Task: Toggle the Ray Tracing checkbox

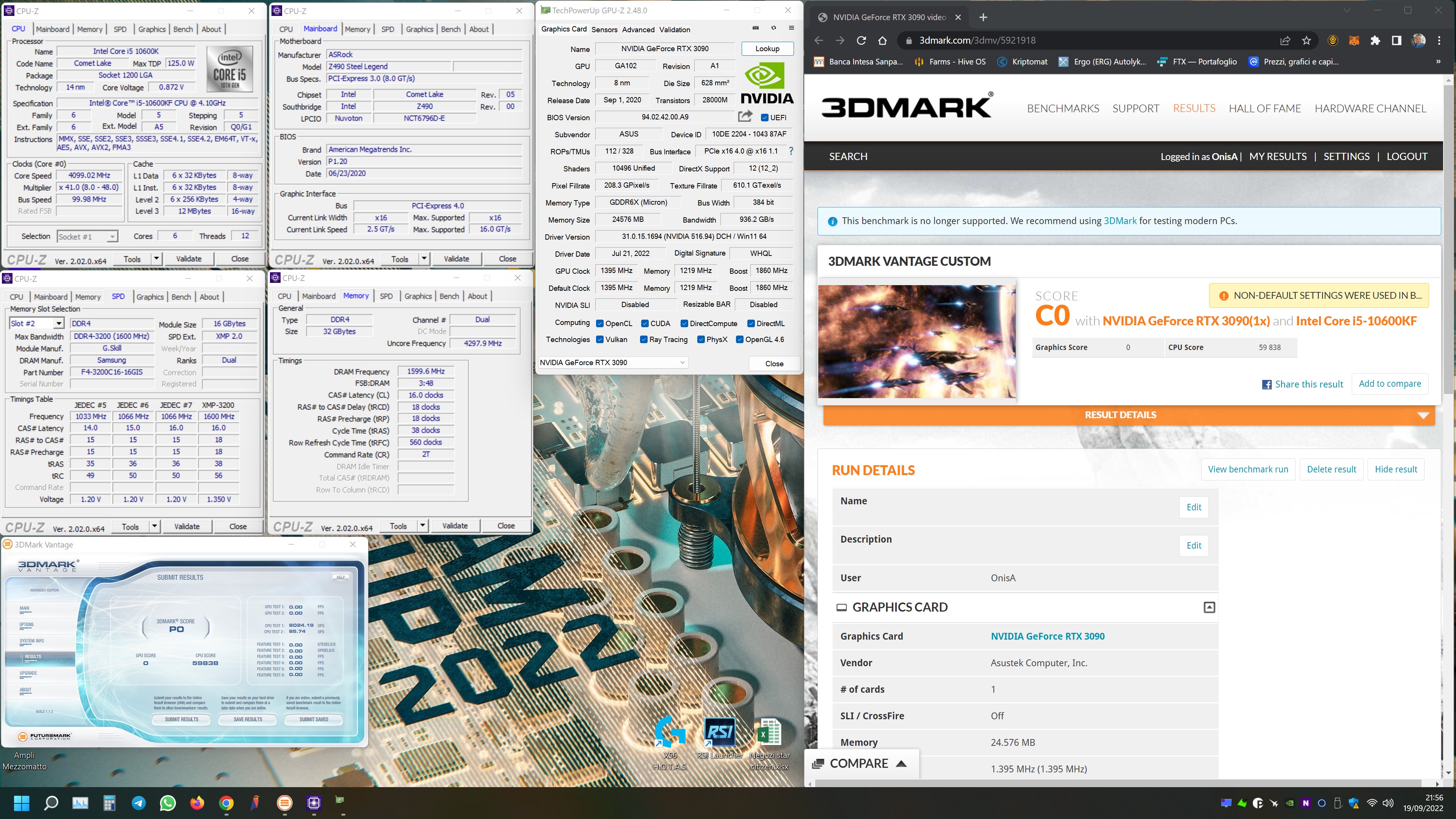Action: (x=644, y=339)
